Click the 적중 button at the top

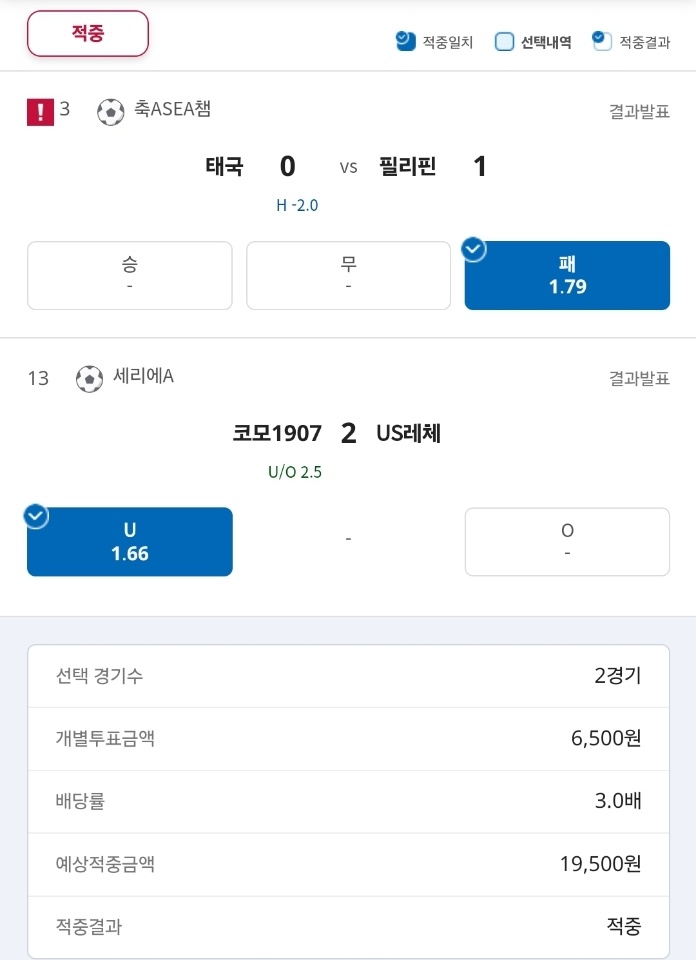88,34
